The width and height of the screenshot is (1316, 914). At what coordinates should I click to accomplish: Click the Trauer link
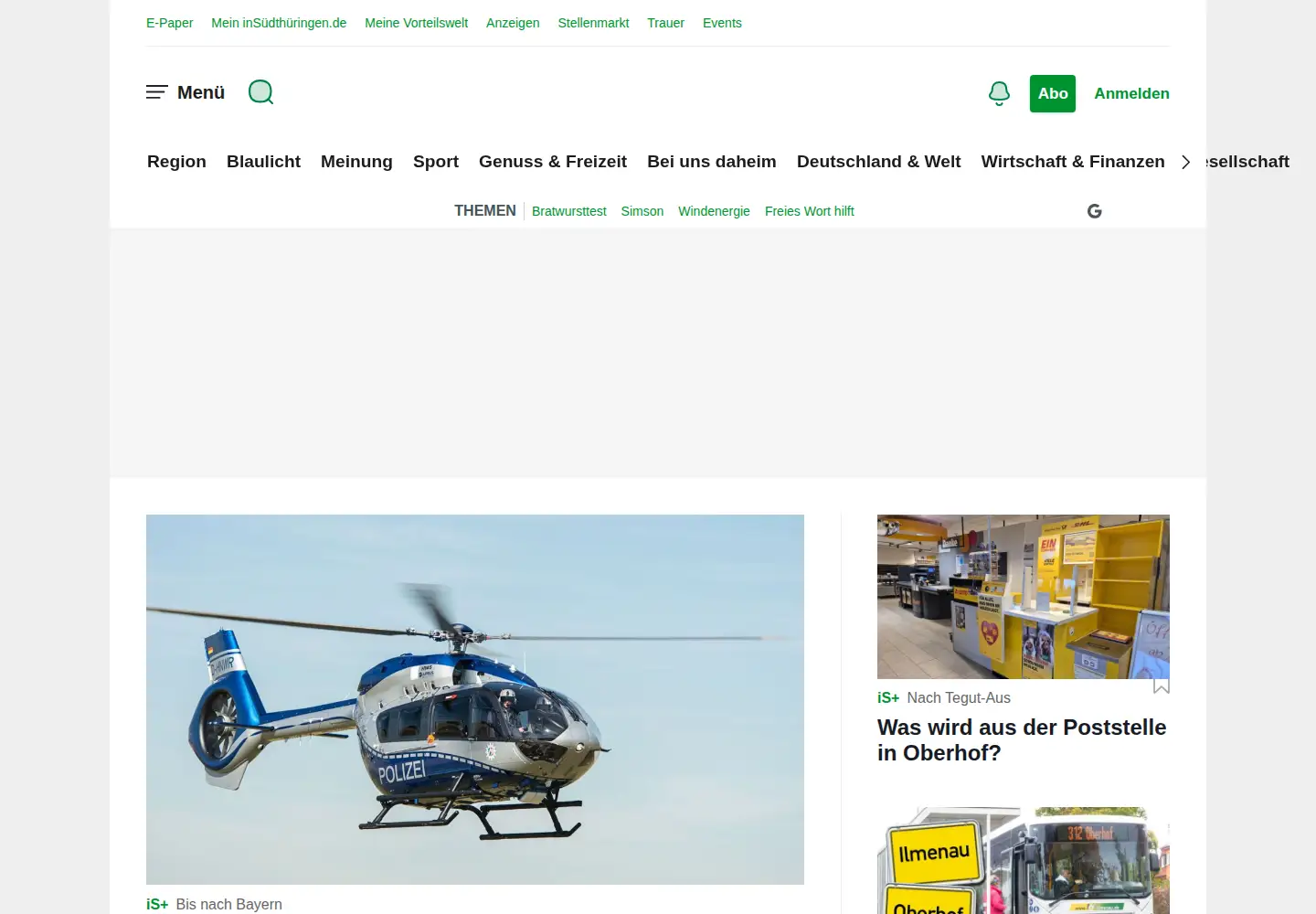click(665, 23)
